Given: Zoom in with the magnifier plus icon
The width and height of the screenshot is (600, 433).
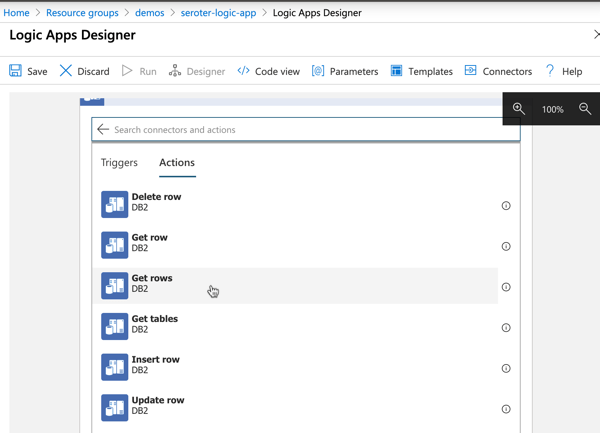Looking at the screenshot, I should point(518,108).
